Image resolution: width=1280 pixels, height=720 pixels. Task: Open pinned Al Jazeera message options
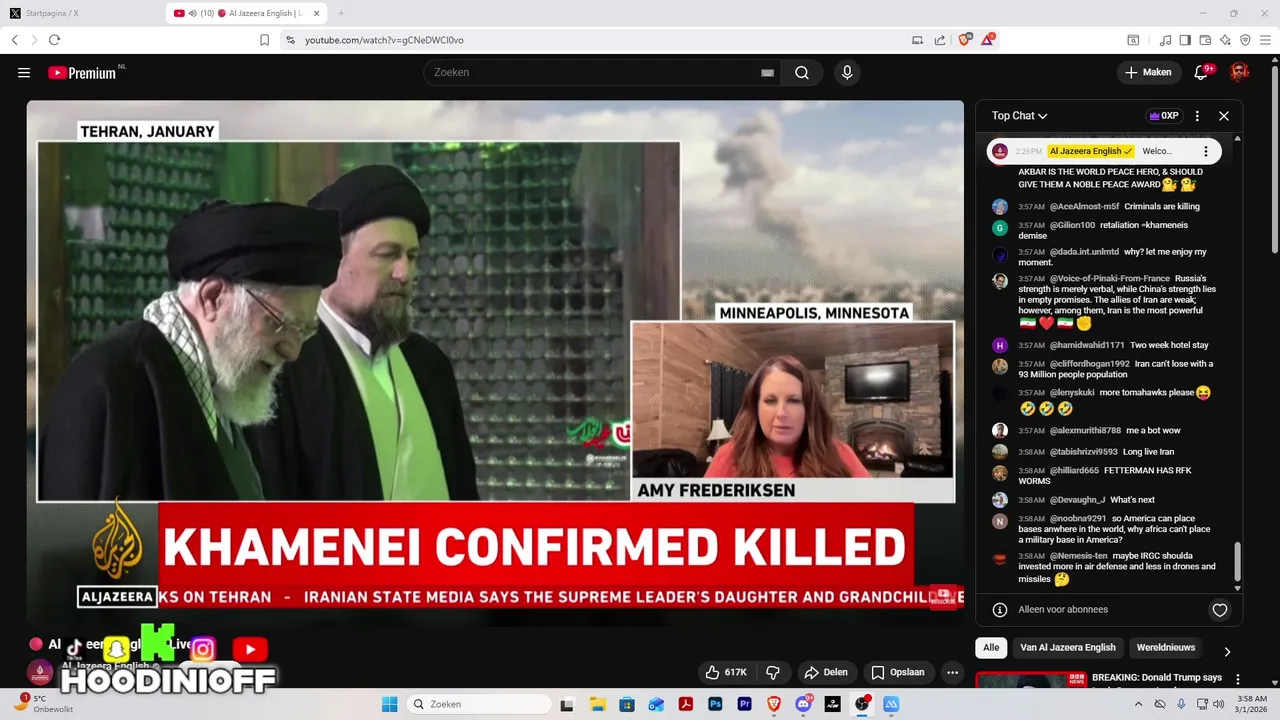click(1206, 151)
